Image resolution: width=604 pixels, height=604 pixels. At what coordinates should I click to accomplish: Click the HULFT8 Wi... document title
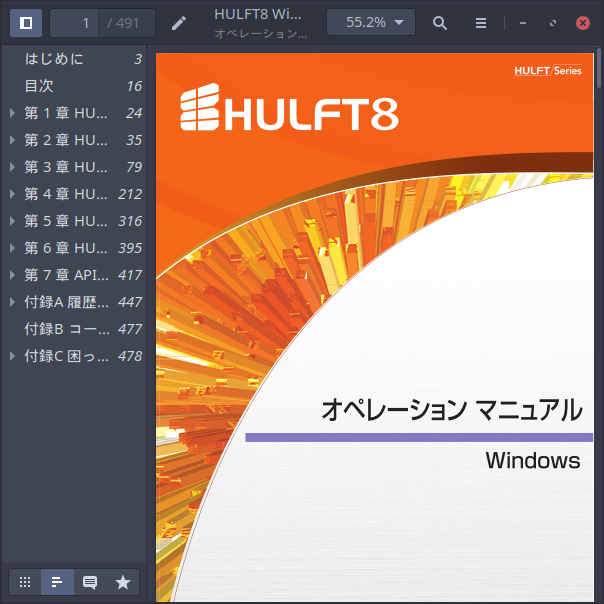[x=258, y=15]
